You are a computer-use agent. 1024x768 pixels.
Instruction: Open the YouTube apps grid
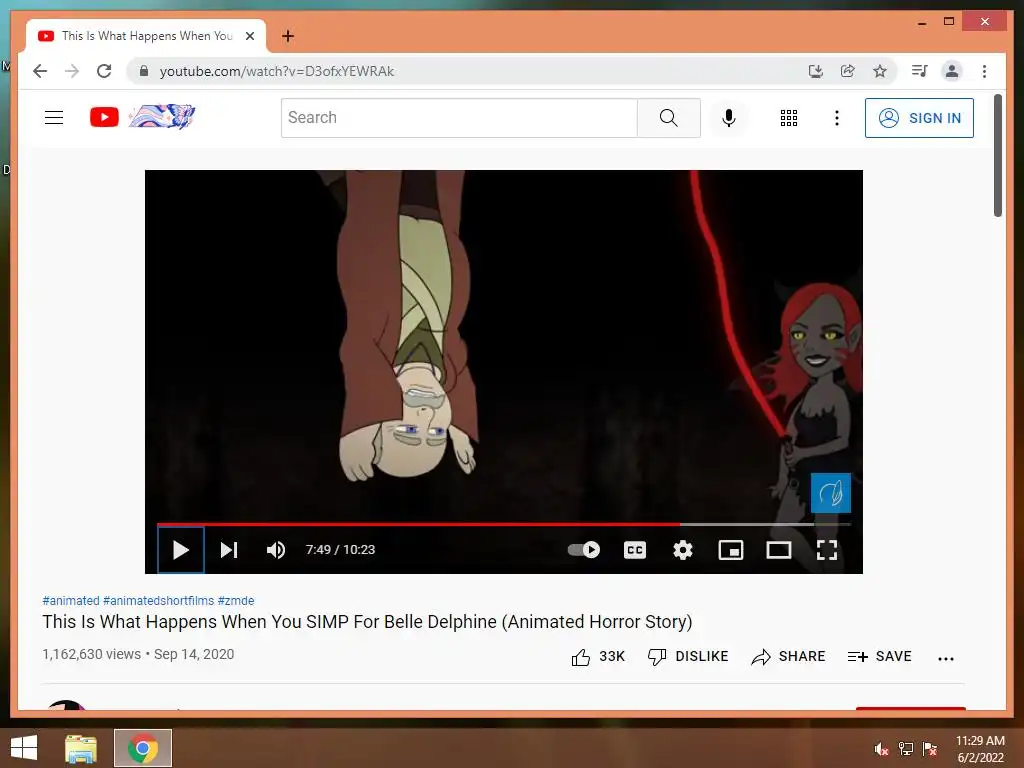click(x=789, y=118)
